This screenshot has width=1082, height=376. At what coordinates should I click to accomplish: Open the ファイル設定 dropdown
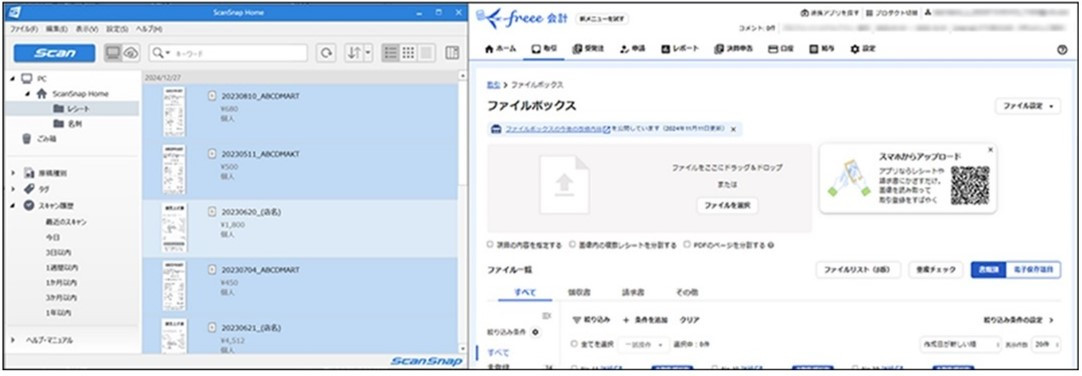click(1027, 106)
